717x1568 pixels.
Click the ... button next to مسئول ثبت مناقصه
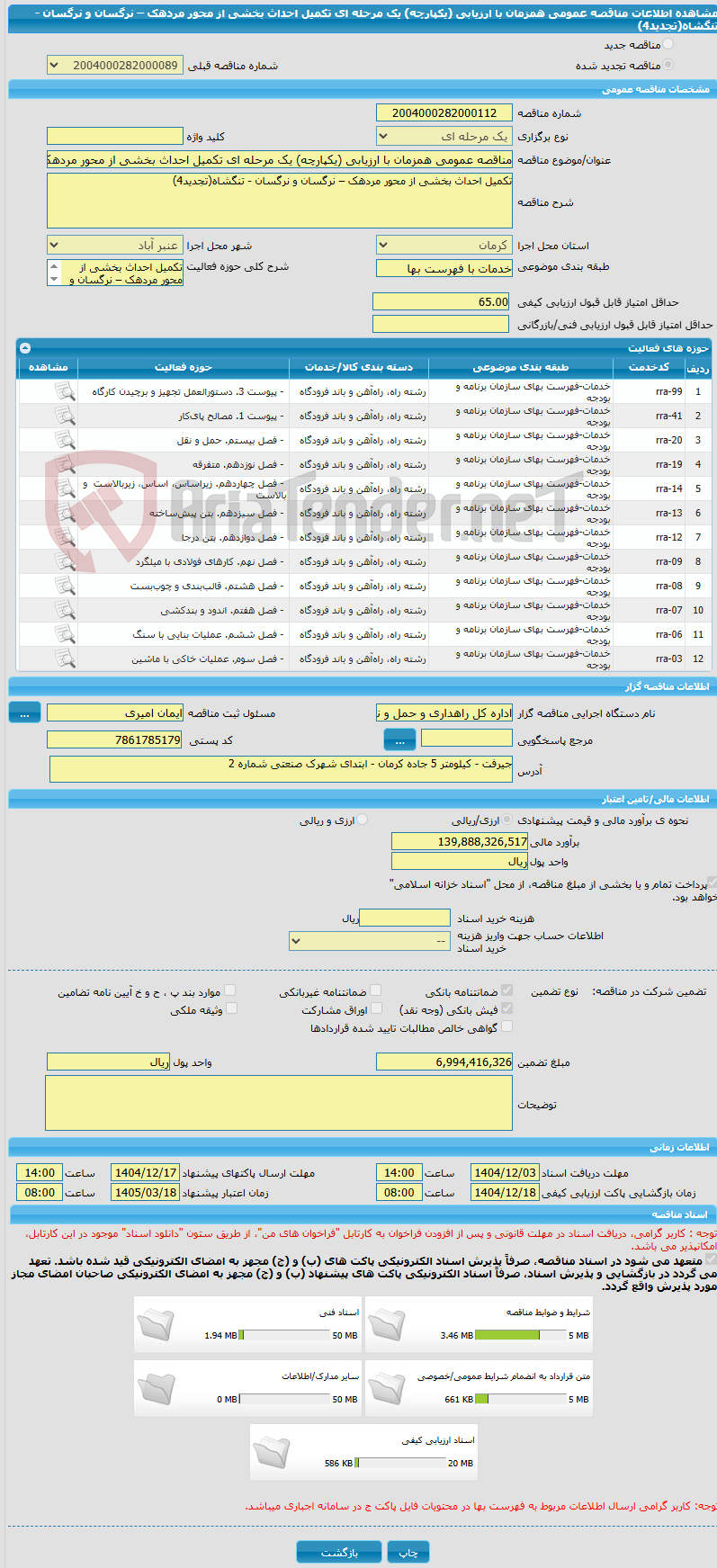24,712
